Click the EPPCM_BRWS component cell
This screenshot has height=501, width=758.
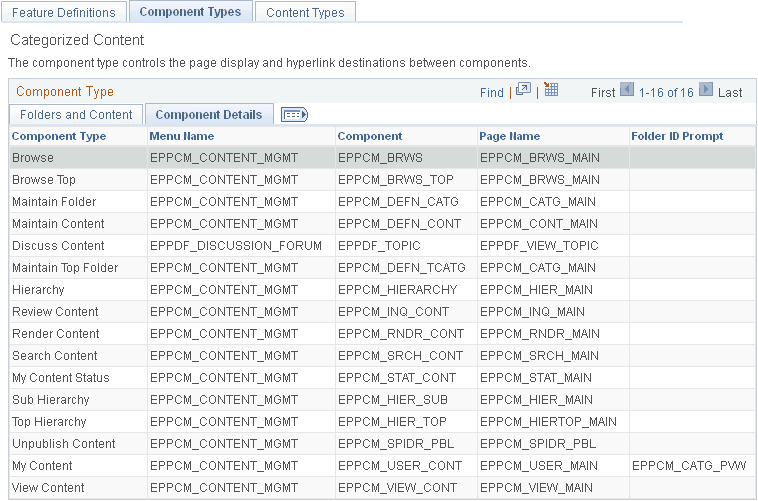[406, 158]
